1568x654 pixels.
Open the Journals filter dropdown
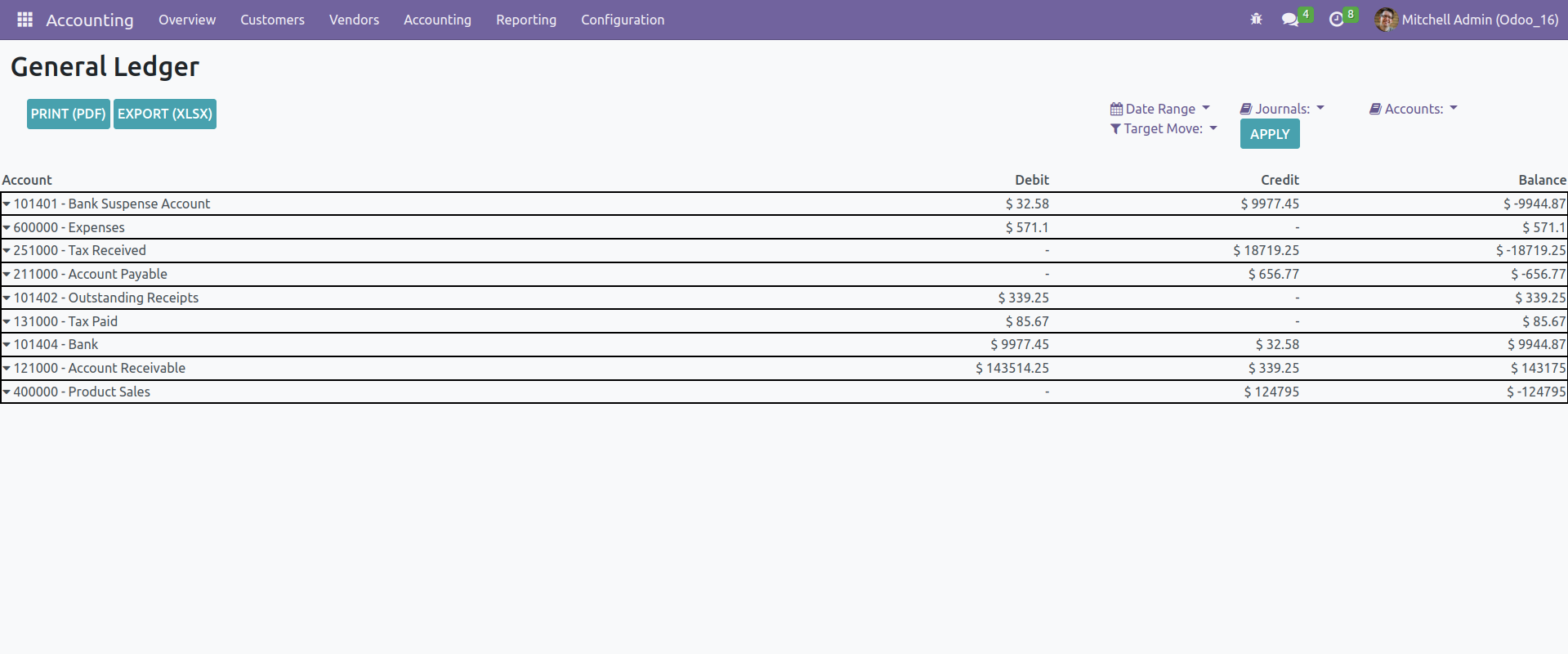coord(1281,109)
